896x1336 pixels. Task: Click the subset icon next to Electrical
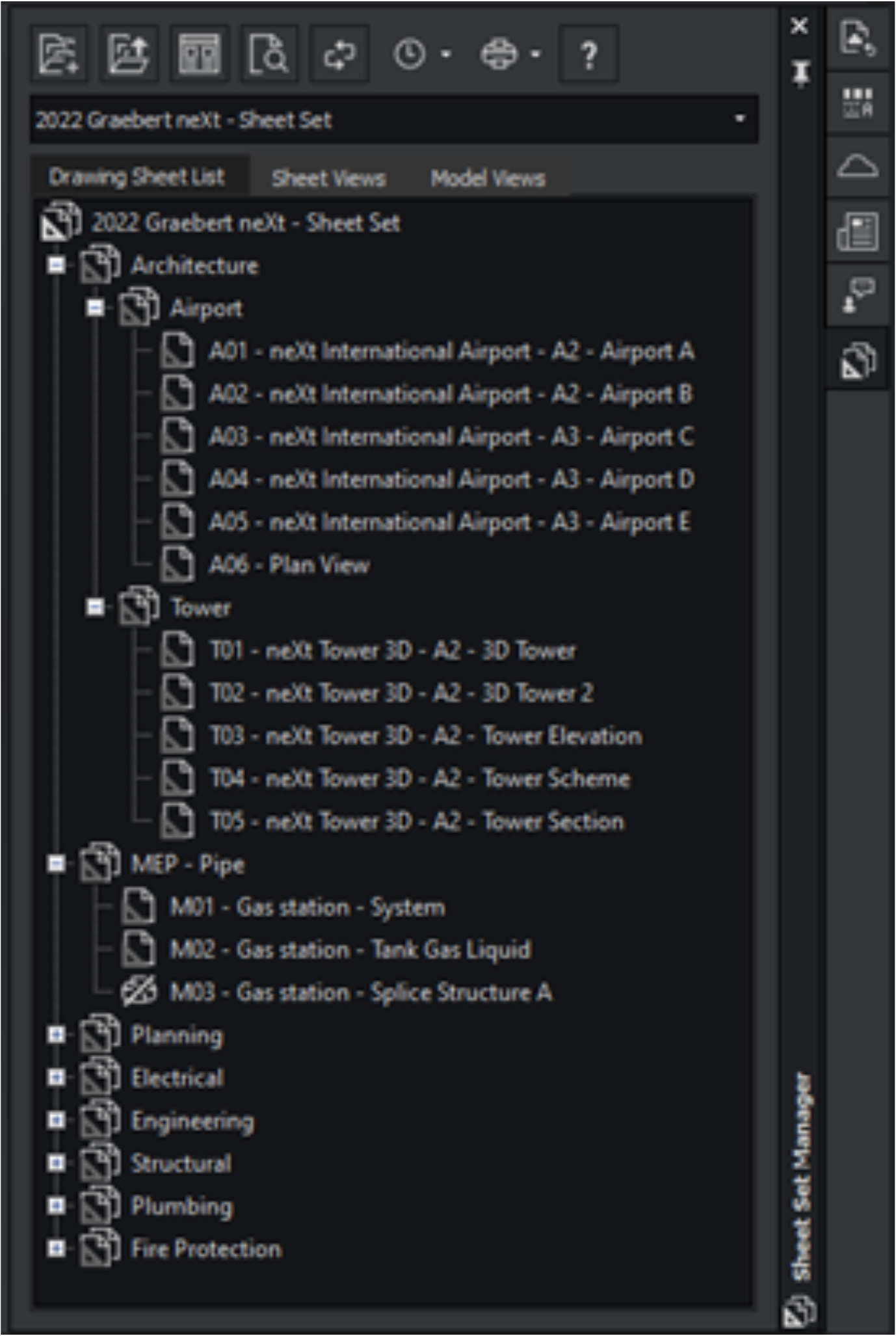[100, 1077]
